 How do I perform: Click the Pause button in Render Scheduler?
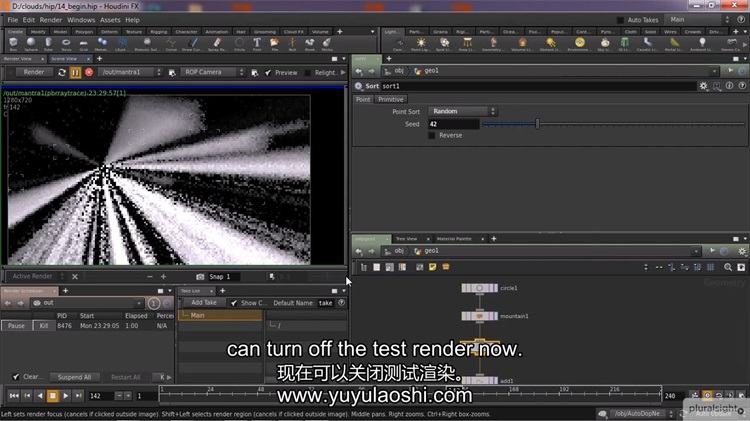click(16, 326)
